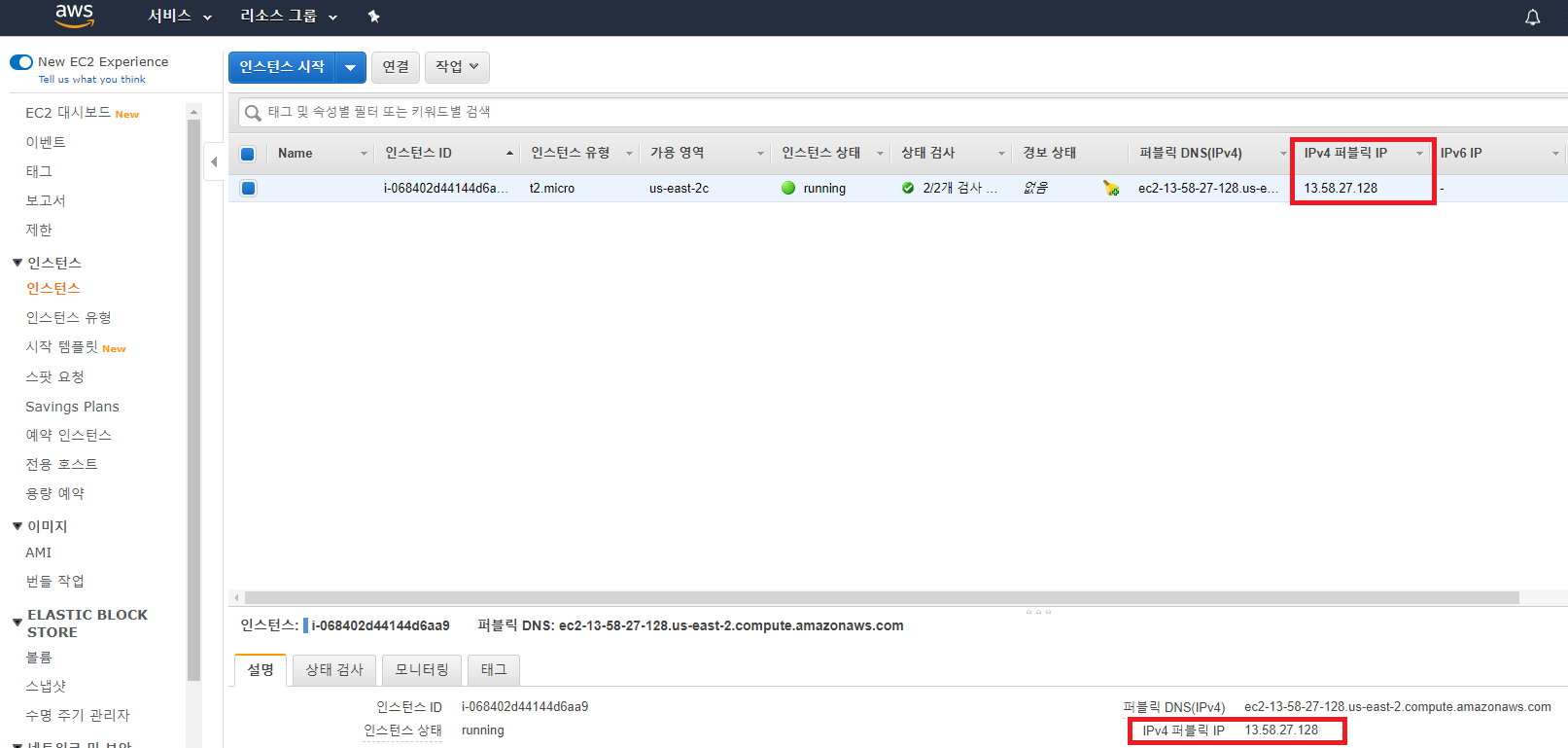Click the green running status indicator
1568x748 pixels.
pyautogui.click(x=788, y=188)
